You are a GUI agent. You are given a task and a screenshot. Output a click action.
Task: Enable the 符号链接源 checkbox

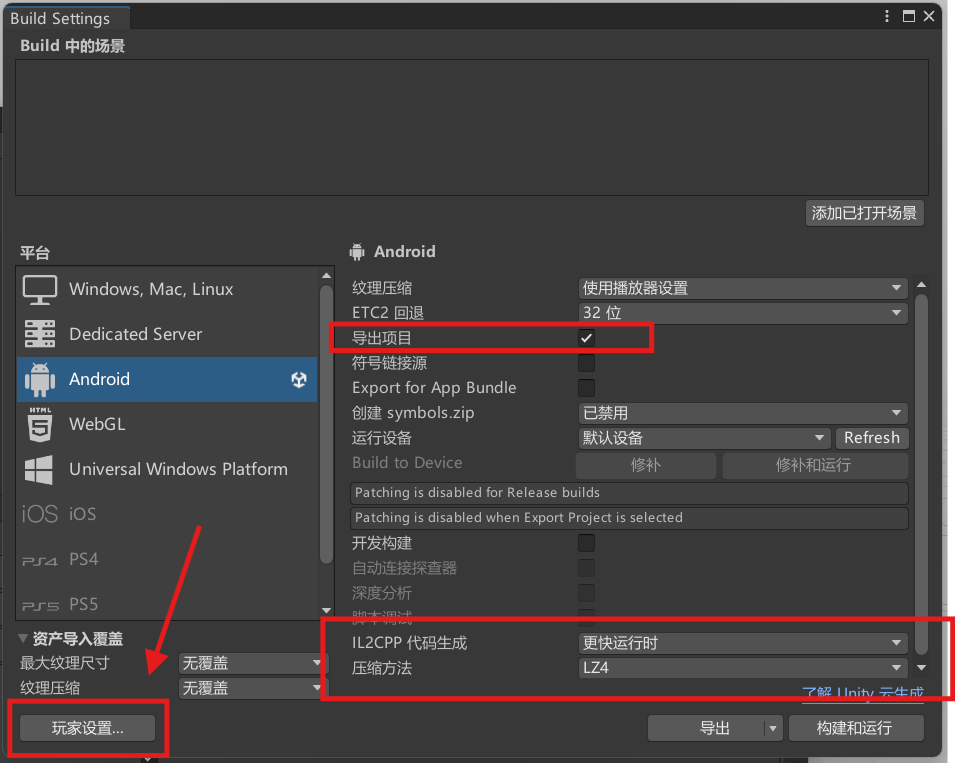click(587, 363)
